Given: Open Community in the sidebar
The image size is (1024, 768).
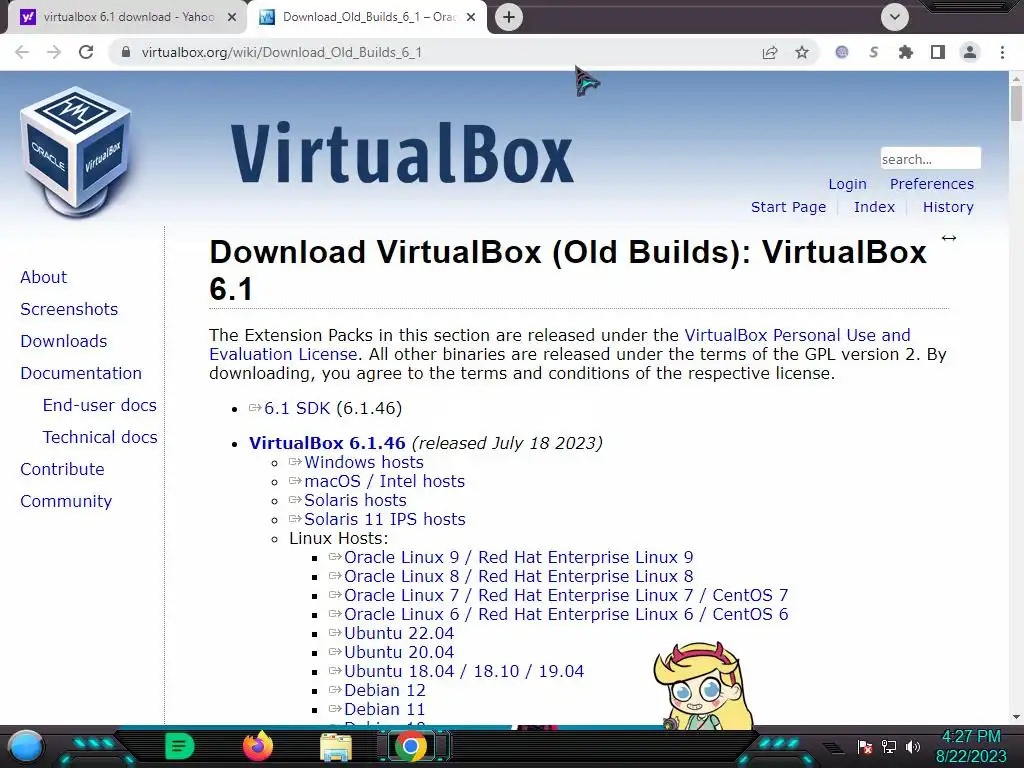Looking at the screenshot, I should 66,501.
